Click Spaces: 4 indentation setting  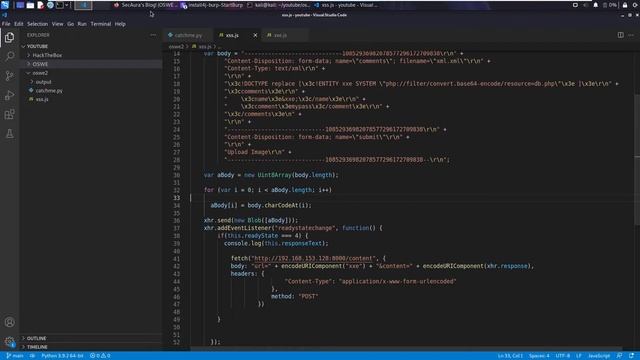[539, 356]
